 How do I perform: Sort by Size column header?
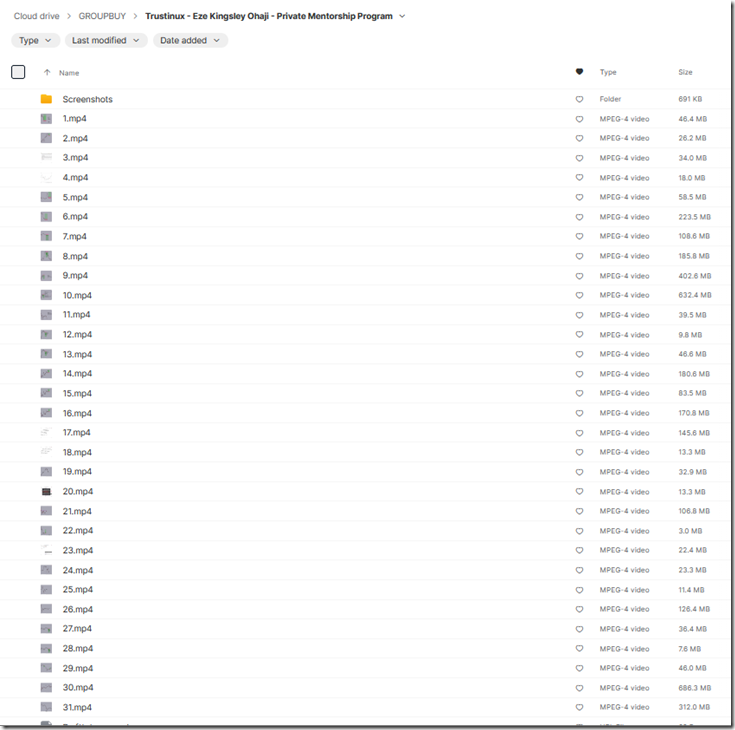(x=685, y=72)
